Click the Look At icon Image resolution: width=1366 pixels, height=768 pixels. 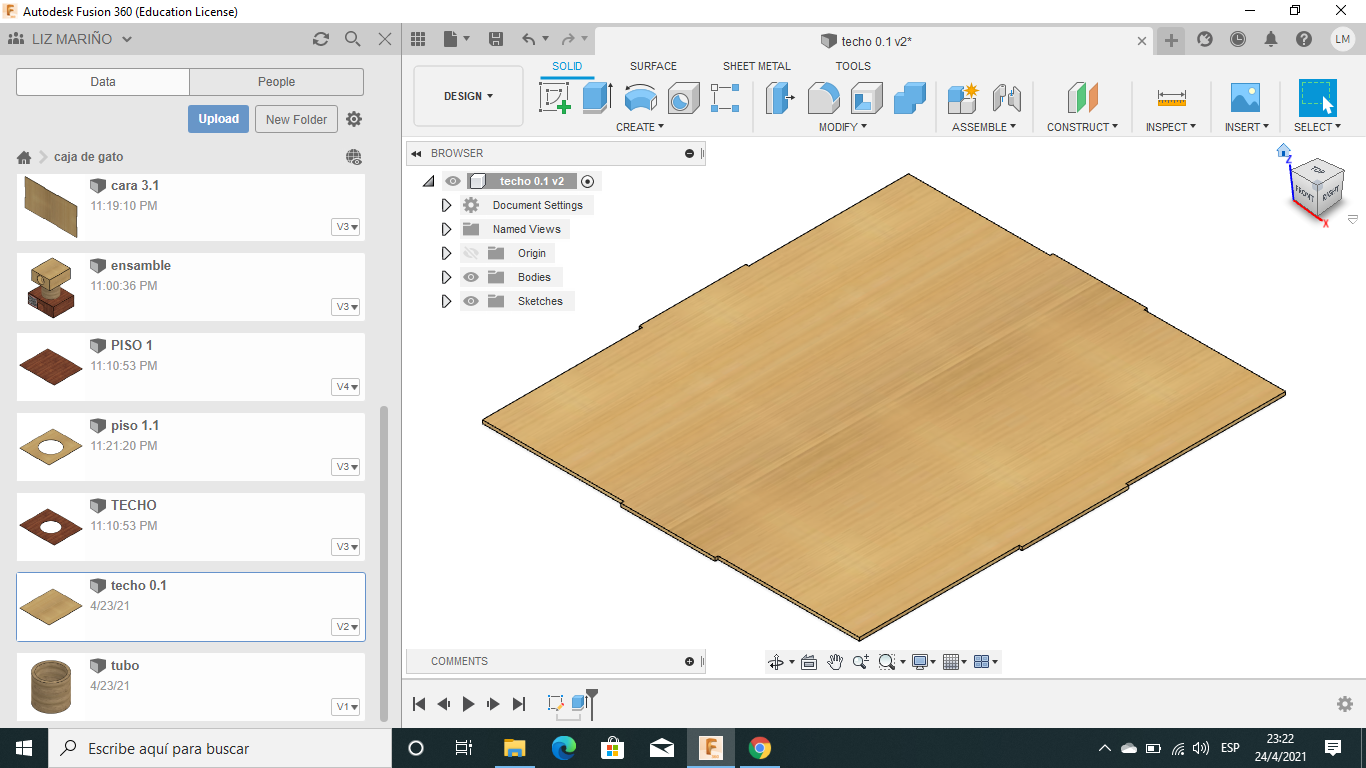(809, 662)
